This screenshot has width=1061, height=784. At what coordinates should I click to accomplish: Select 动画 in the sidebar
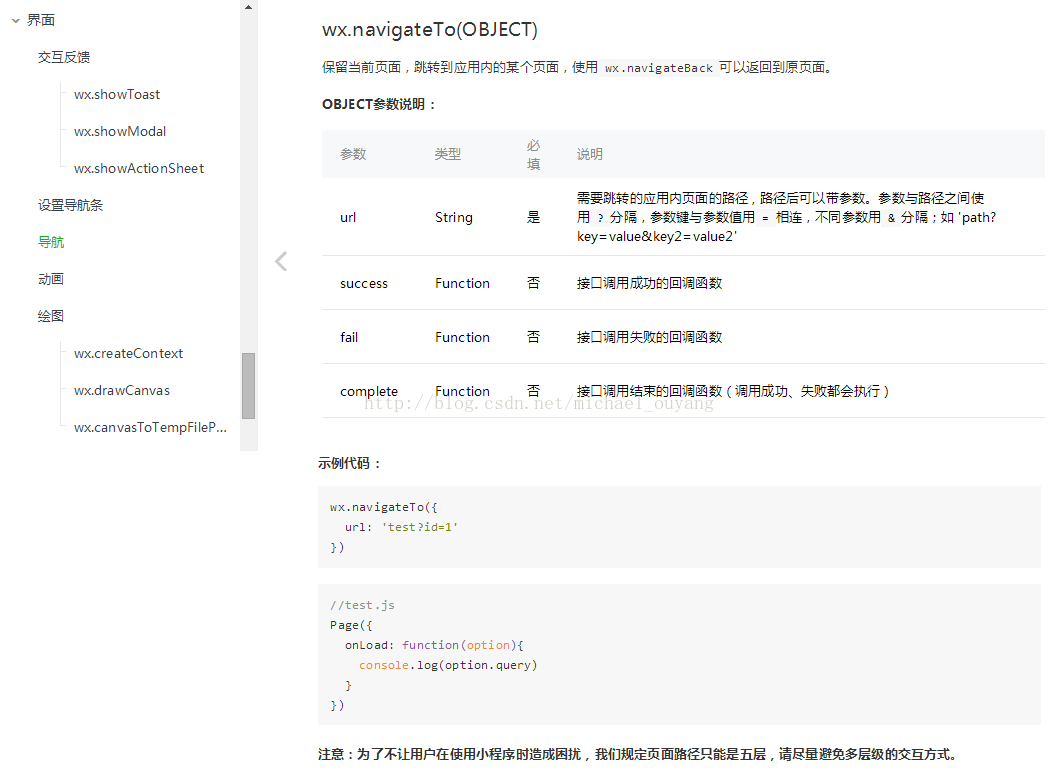pyautogui.click(x=51, y=279)
